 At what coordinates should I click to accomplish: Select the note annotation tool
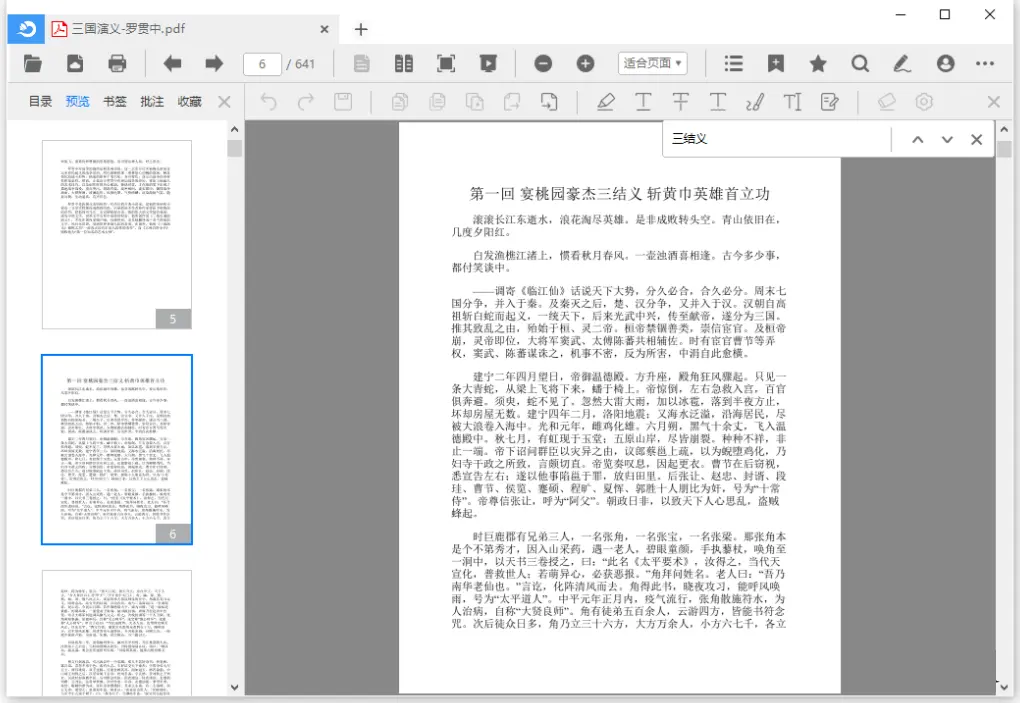[x=829, y=101]
